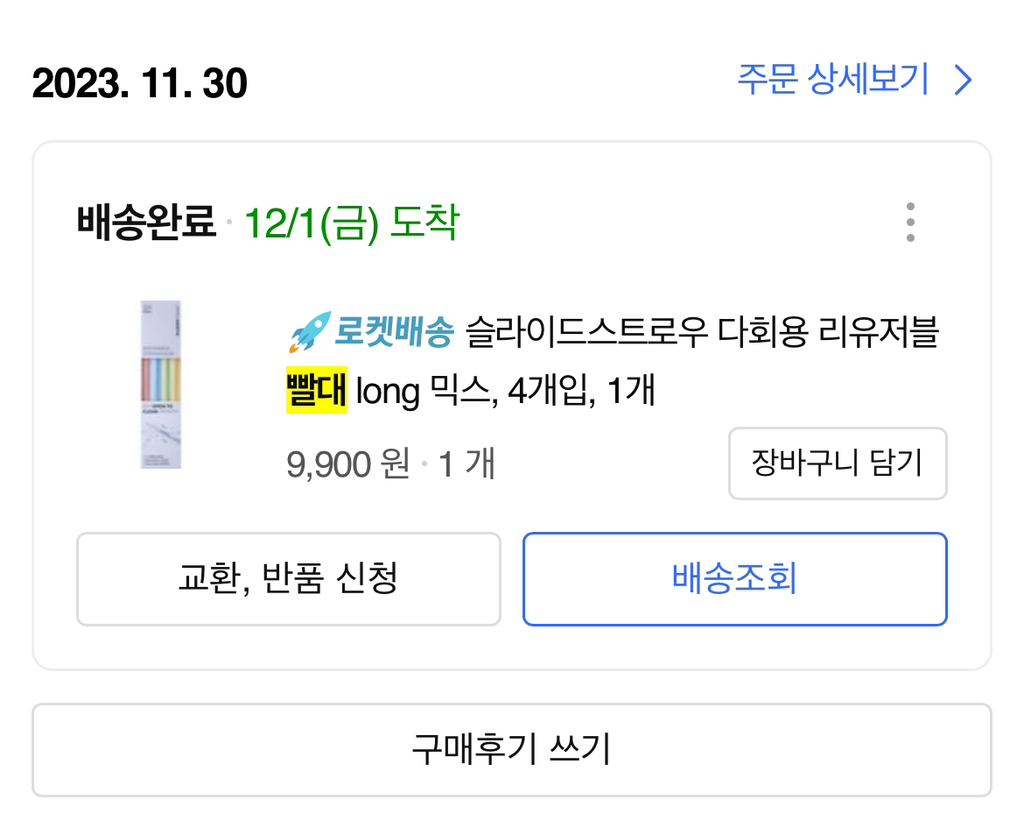Viewport: 1024px width, 828px height.
Task: Select the quantity text showing 1 개
Action: point(466,463)
